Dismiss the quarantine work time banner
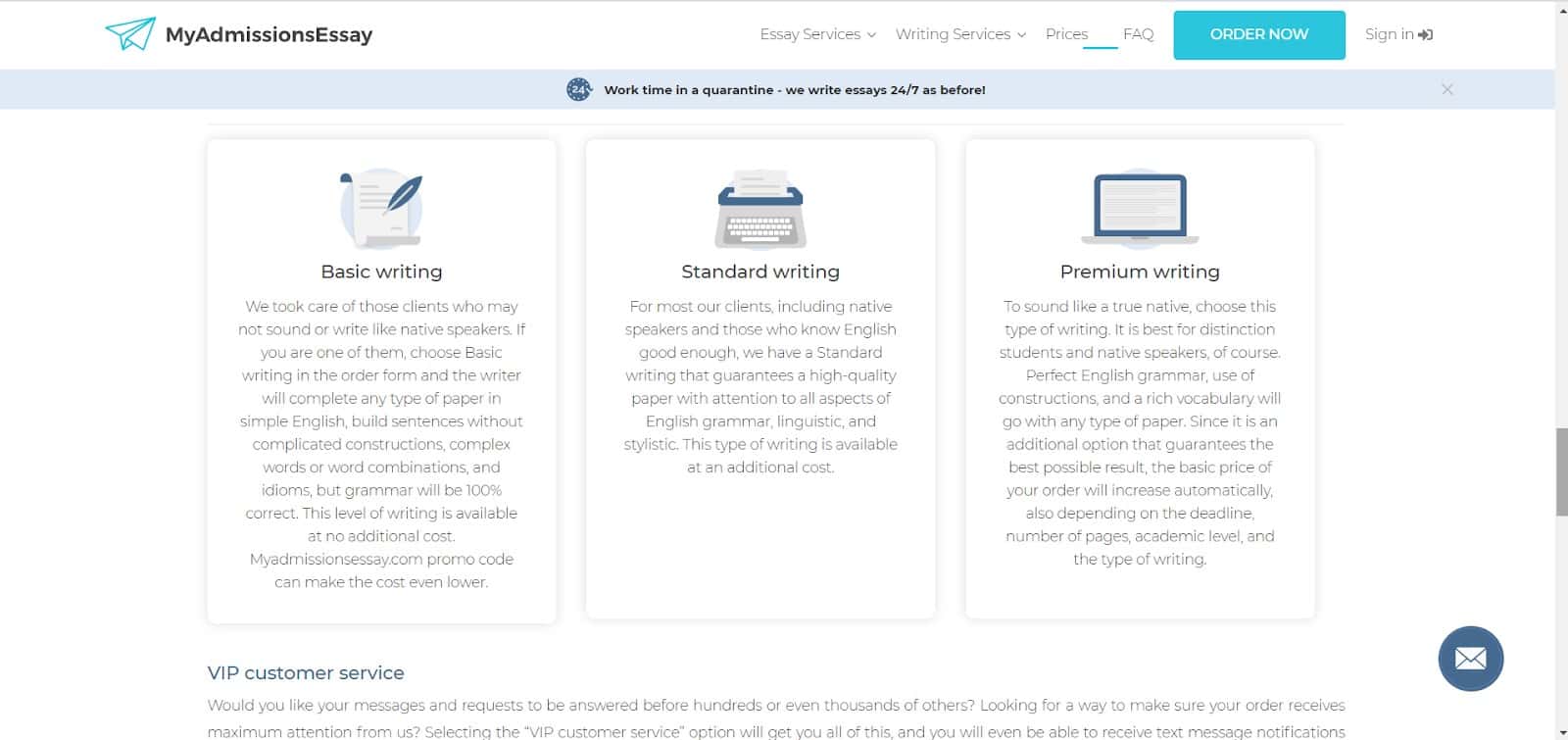 tap(1447, 89)
